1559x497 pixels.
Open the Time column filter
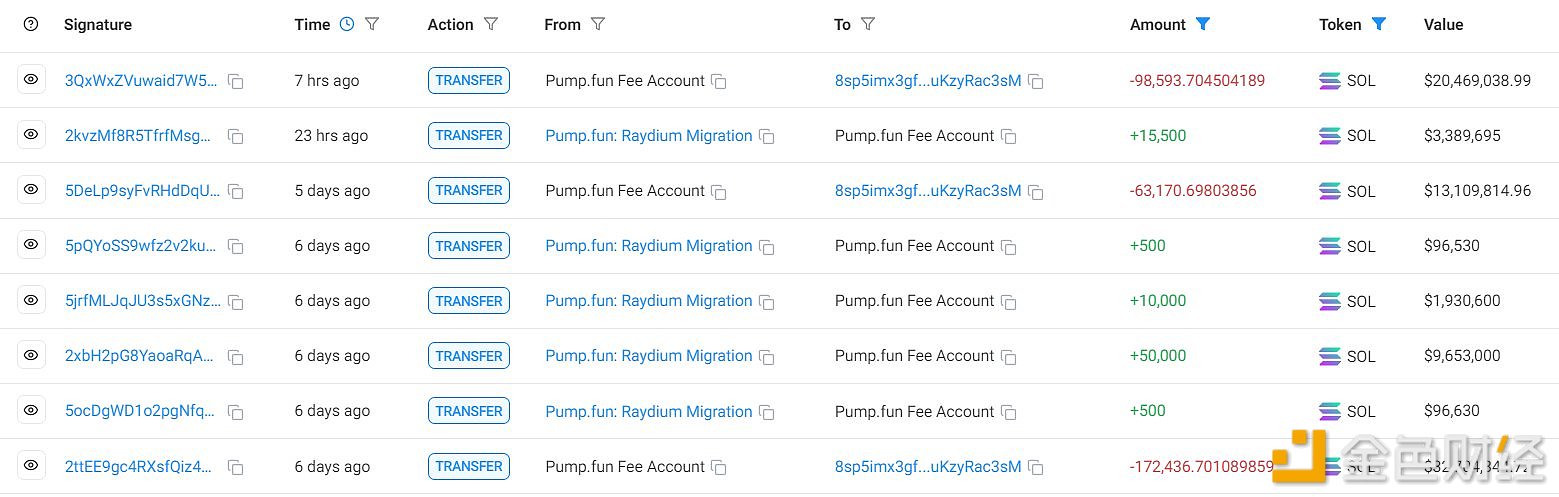click(x=372, y=24)
